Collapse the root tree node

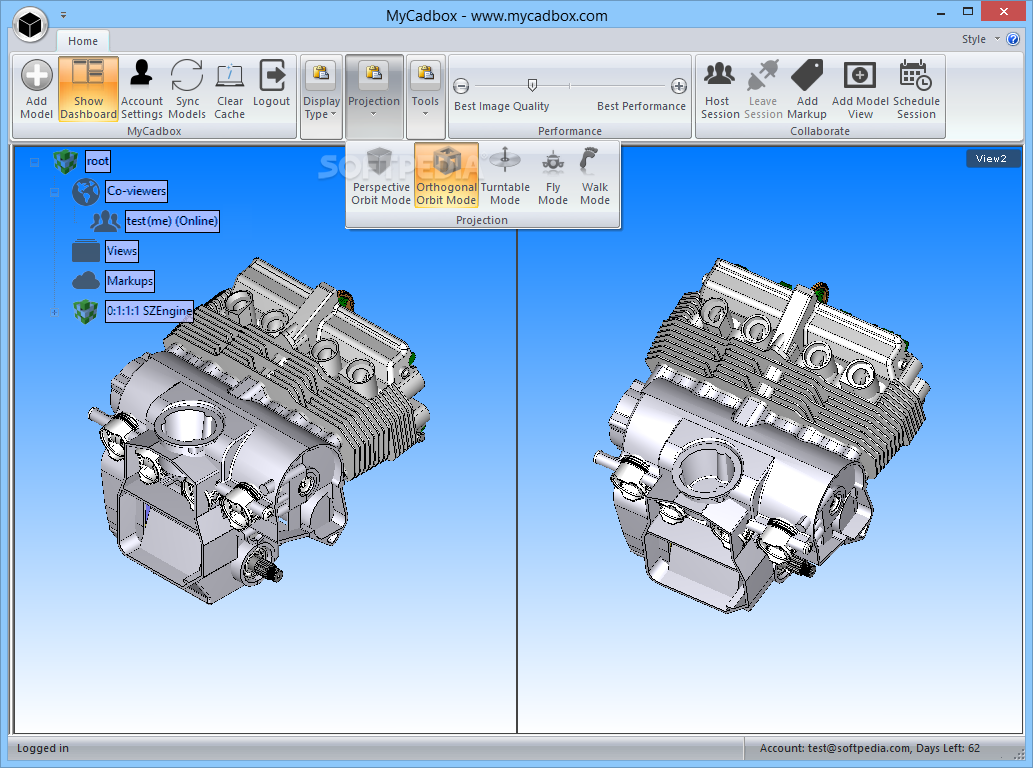[34, 162]
